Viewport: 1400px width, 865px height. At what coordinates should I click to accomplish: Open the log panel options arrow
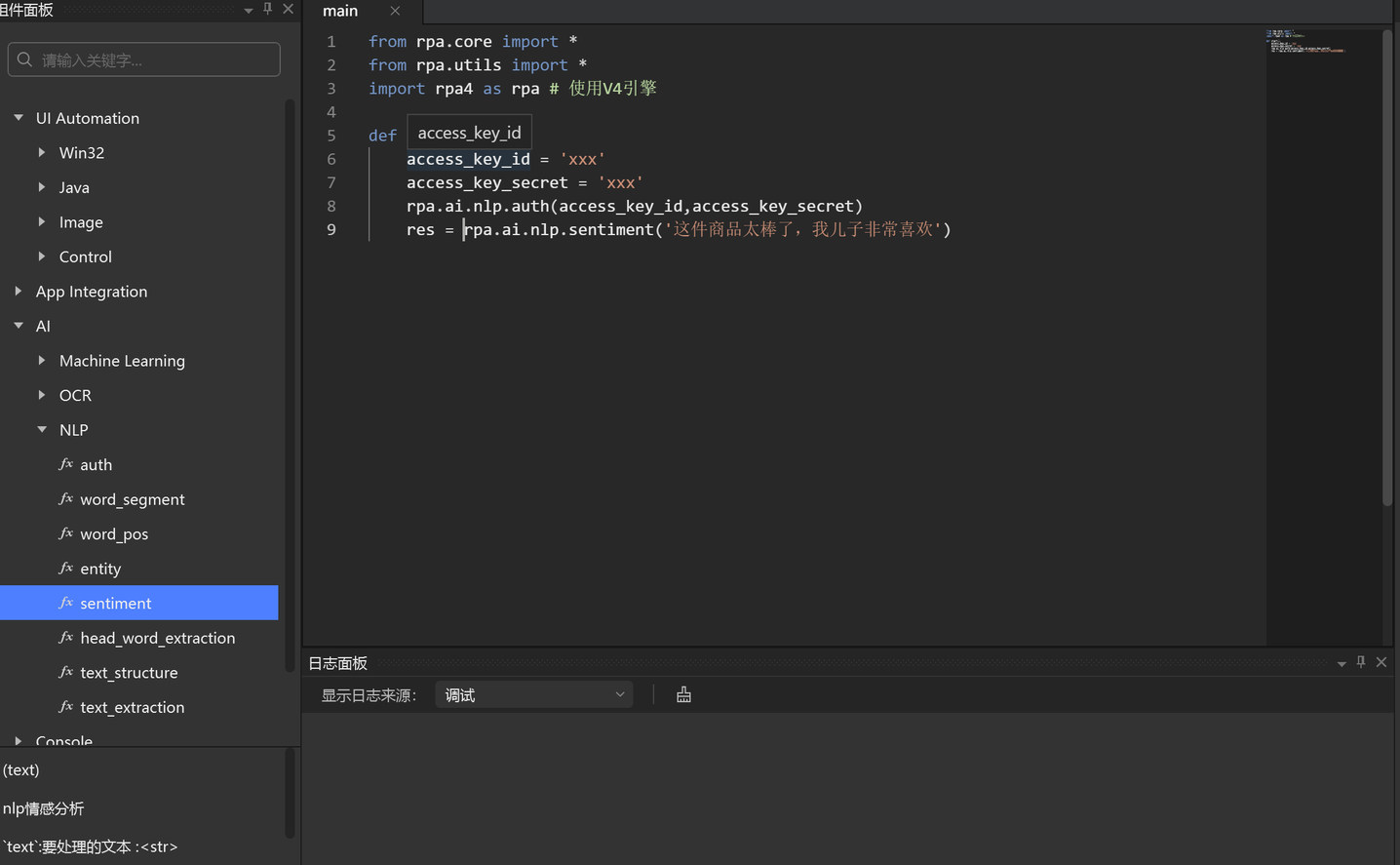click(1342, 664)
